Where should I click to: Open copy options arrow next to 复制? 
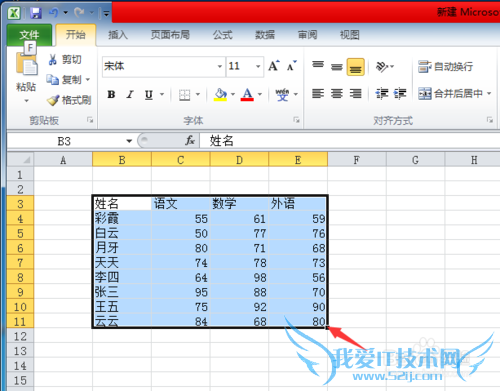tap(88, 80)
